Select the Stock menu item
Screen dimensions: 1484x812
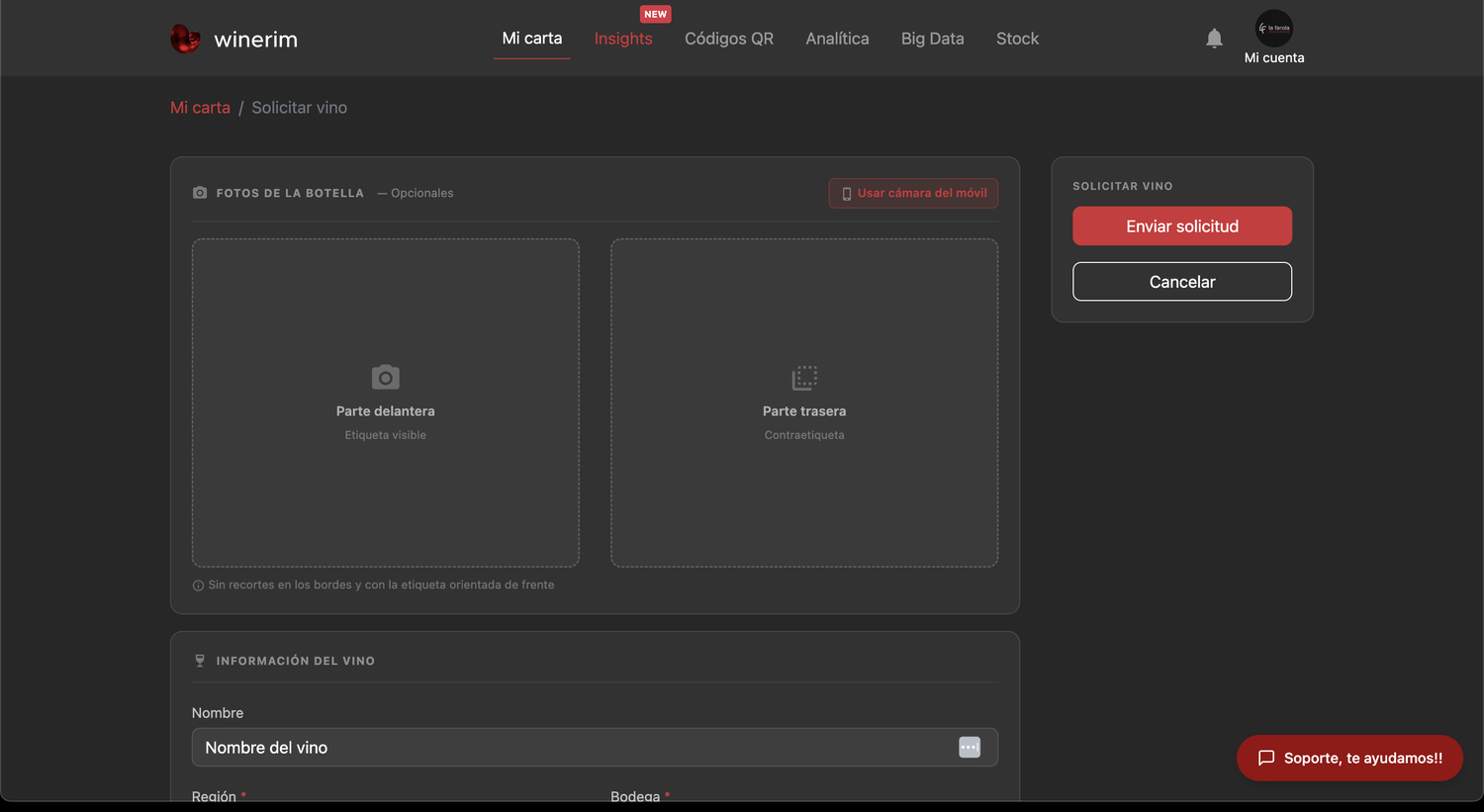[x=1017, y=39]
